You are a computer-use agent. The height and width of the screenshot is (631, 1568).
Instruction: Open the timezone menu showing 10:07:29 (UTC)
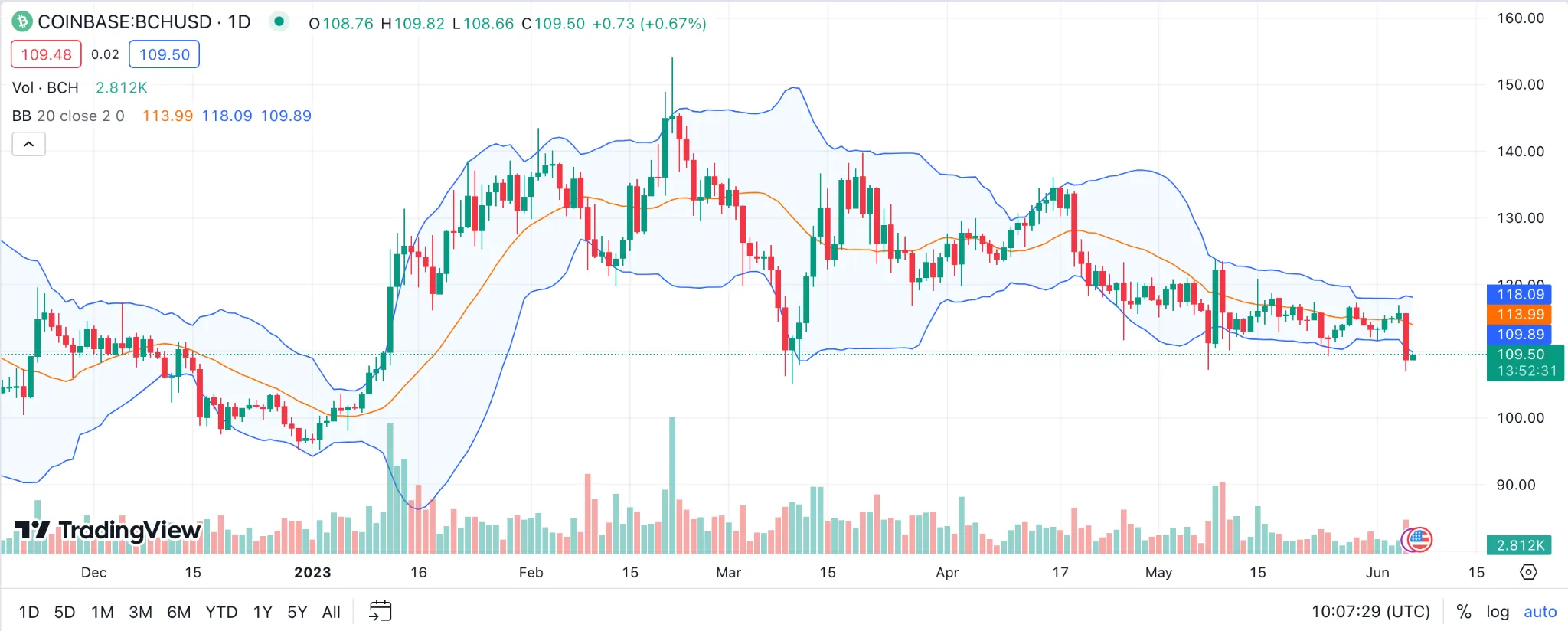coord(1370,612)
